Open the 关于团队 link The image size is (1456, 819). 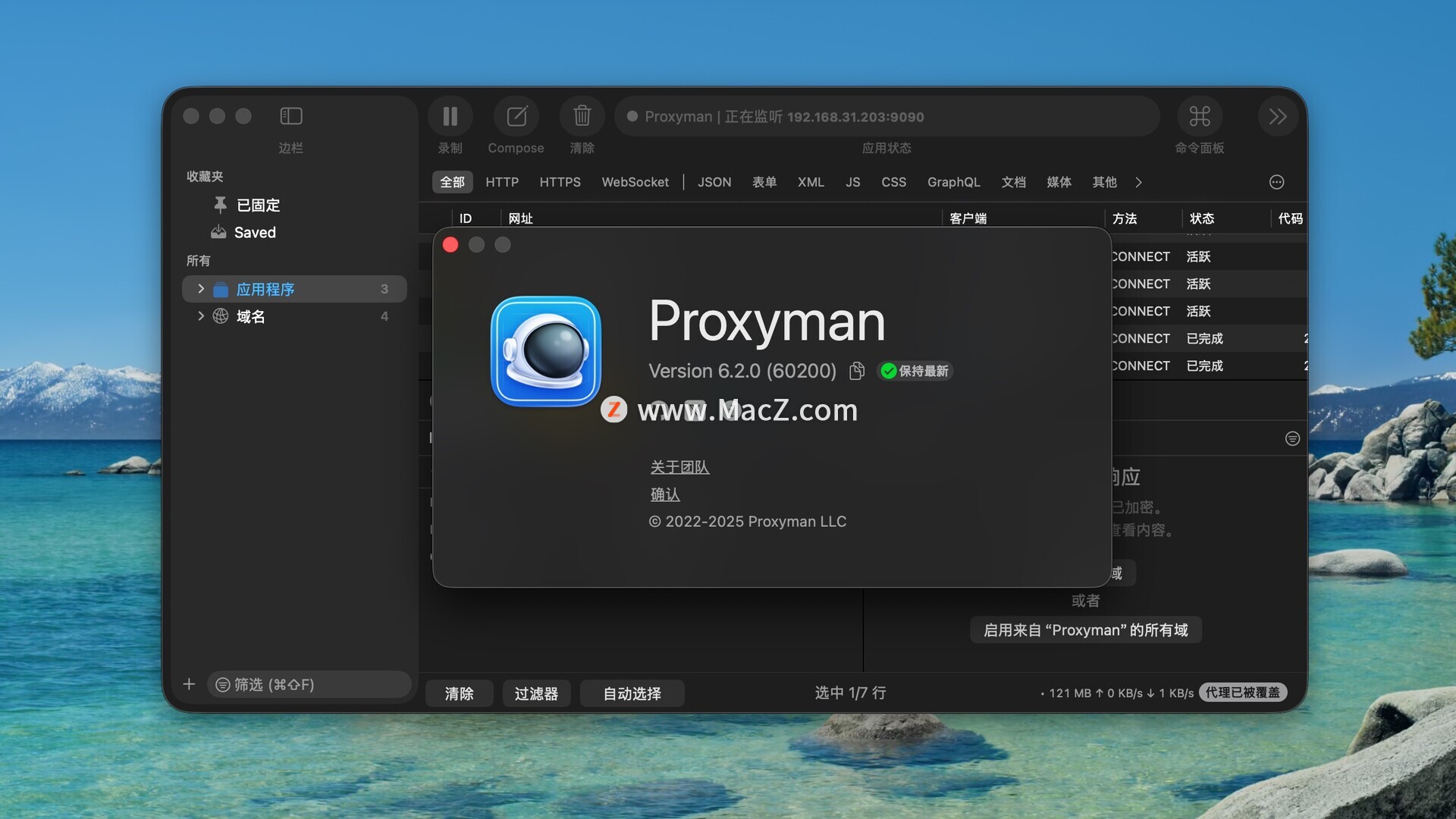click(x=679, y=467)
